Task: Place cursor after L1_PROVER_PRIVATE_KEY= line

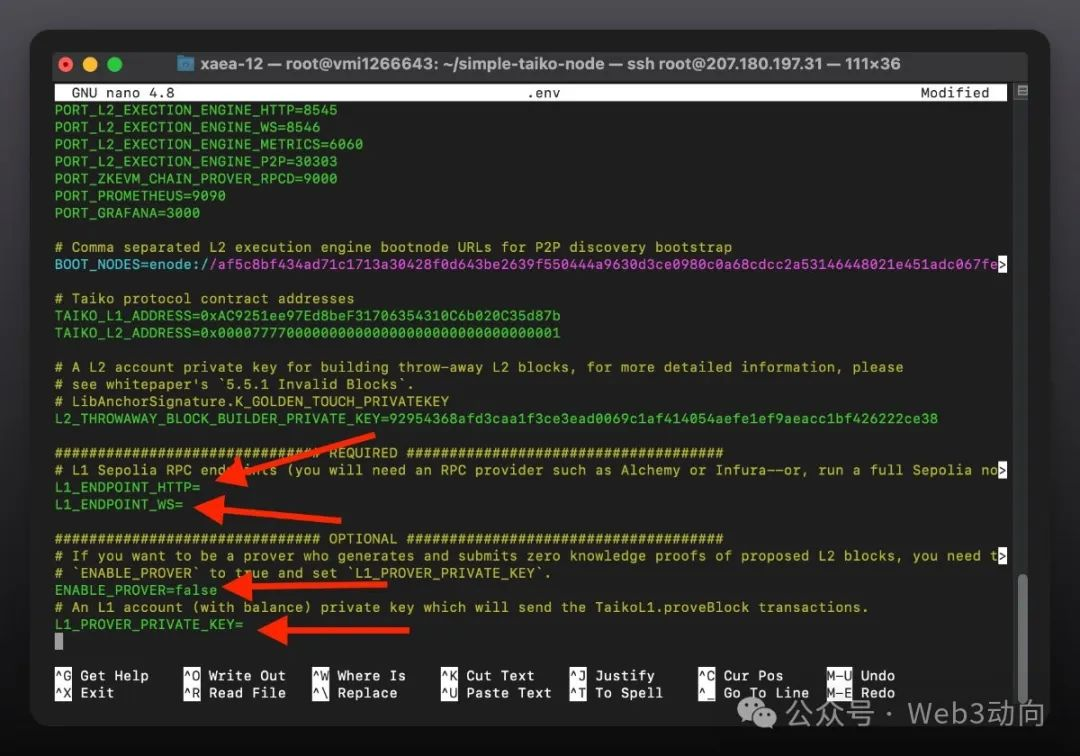Action: [246, 624]
